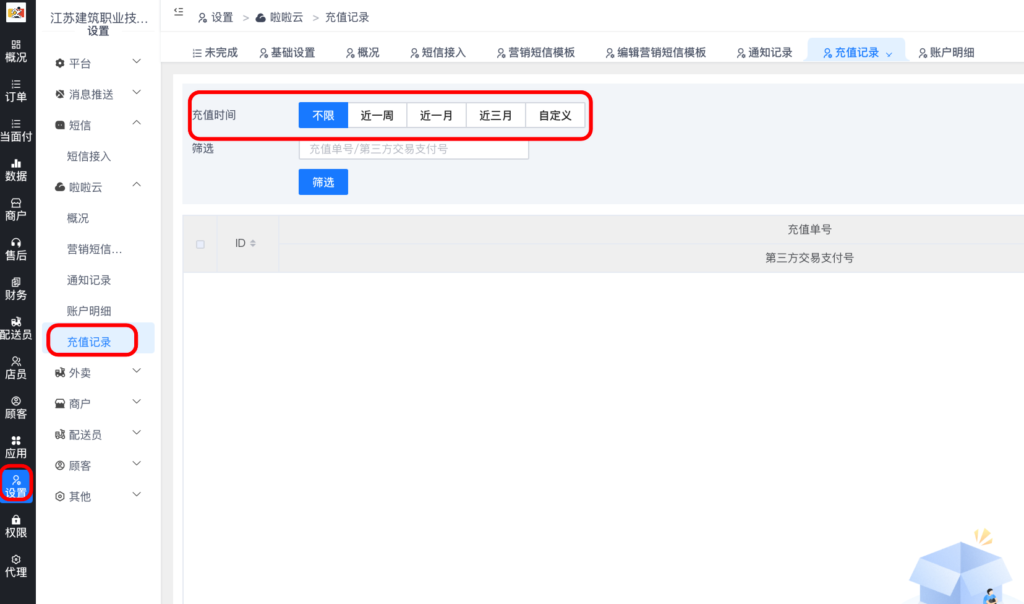1024x604 pixels.
Task: Toggle the select-all checkbox in table header
Action: [198, 243]
